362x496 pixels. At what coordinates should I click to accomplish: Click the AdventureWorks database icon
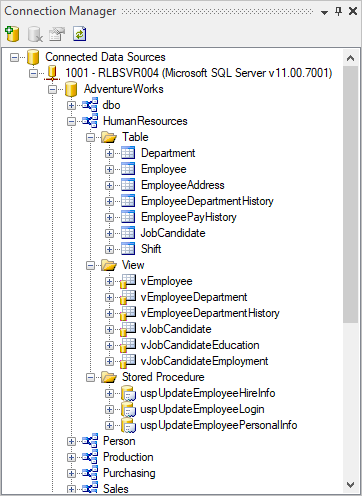click(71, 89)
